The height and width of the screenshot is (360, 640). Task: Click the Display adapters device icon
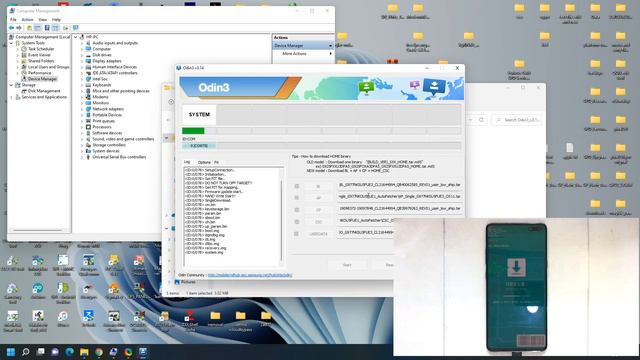coord(88,61)
